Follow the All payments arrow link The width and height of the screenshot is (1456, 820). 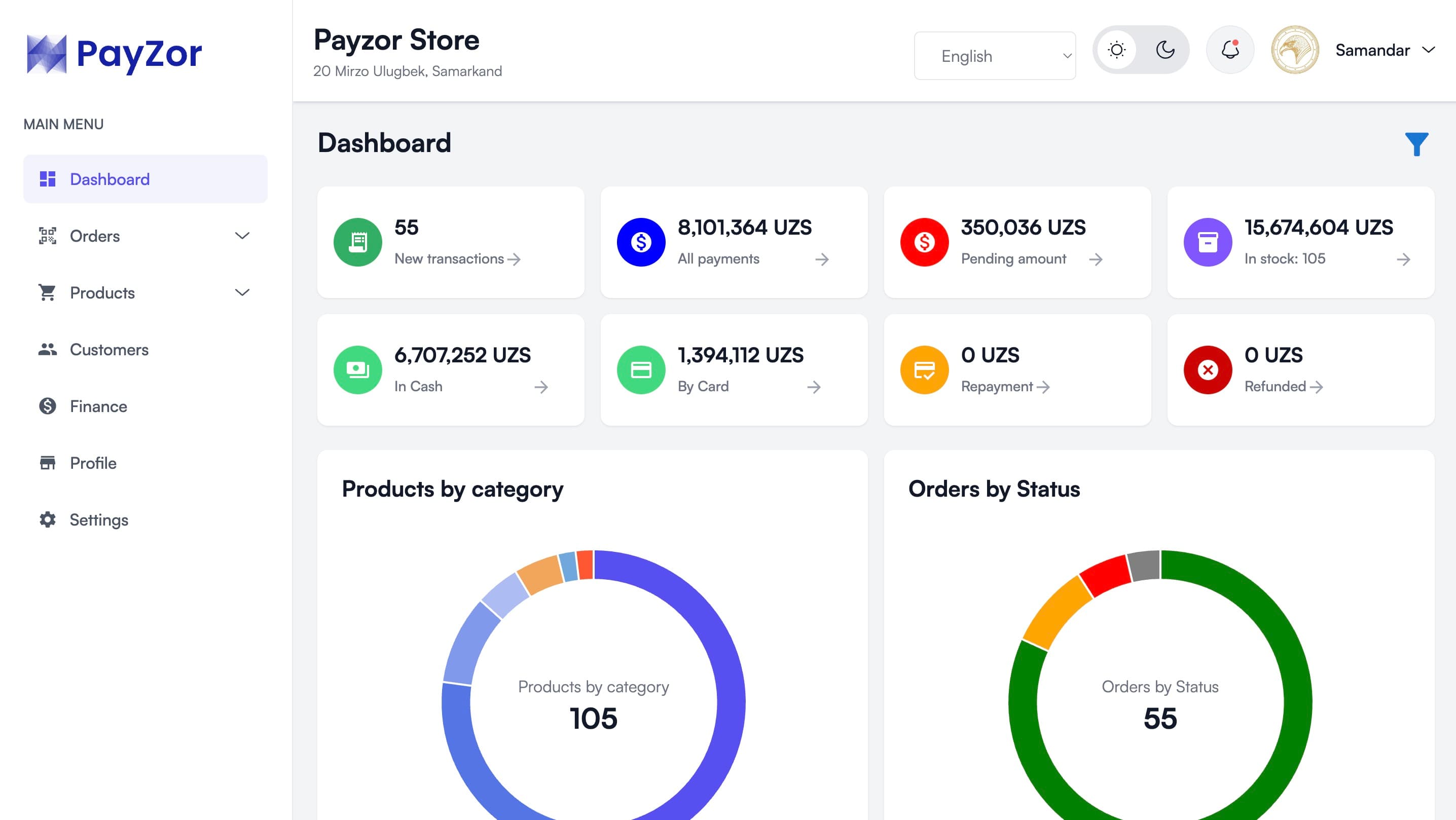click(x=822, y=259)
